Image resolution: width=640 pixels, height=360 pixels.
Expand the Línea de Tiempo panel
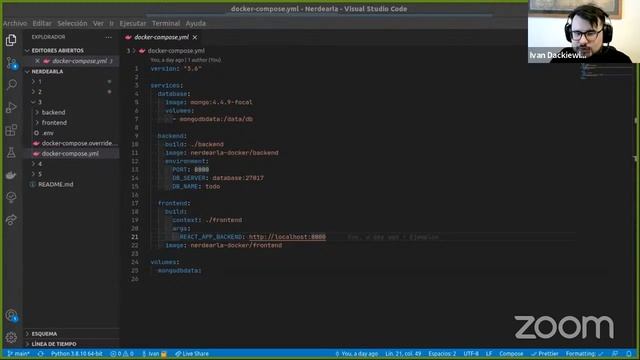pyautogui.click(x=54, y=344)
